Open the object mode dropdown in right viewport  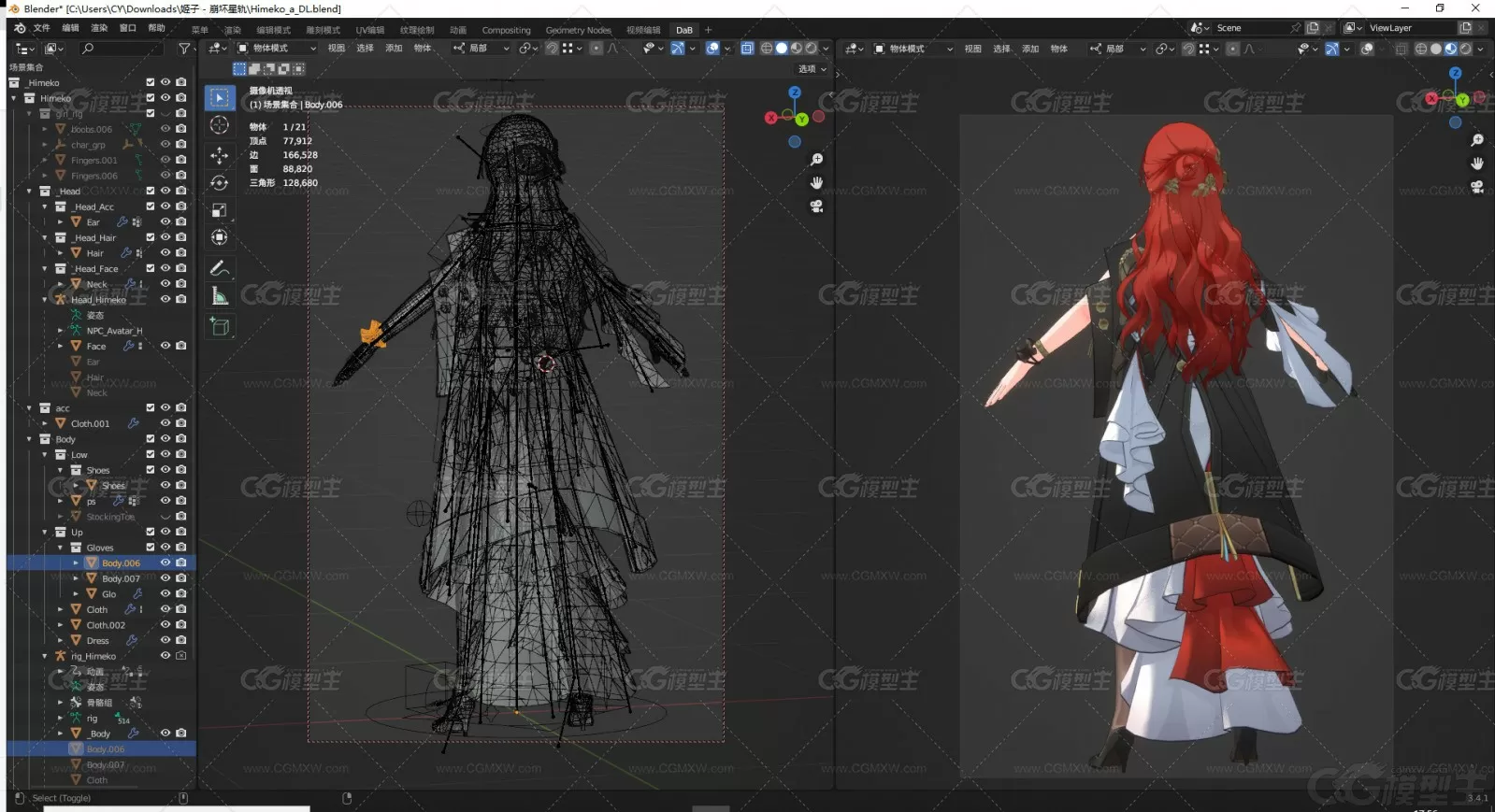913,49
